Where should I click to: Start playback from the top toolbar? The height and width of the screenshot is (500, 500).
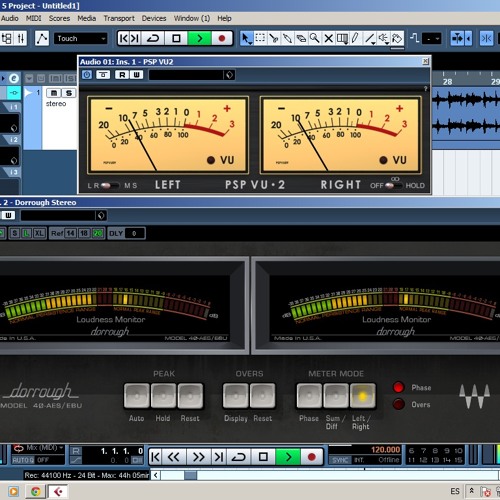coord(199,39)
